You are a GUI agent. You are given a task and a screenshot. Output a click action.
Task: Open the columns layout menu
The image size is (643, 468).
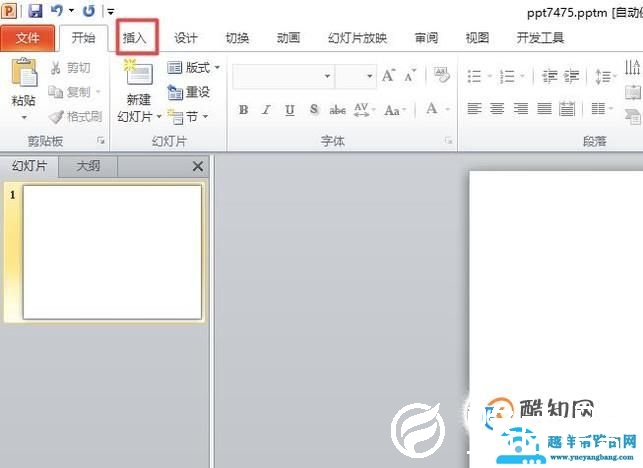click(x=602, y=109)
